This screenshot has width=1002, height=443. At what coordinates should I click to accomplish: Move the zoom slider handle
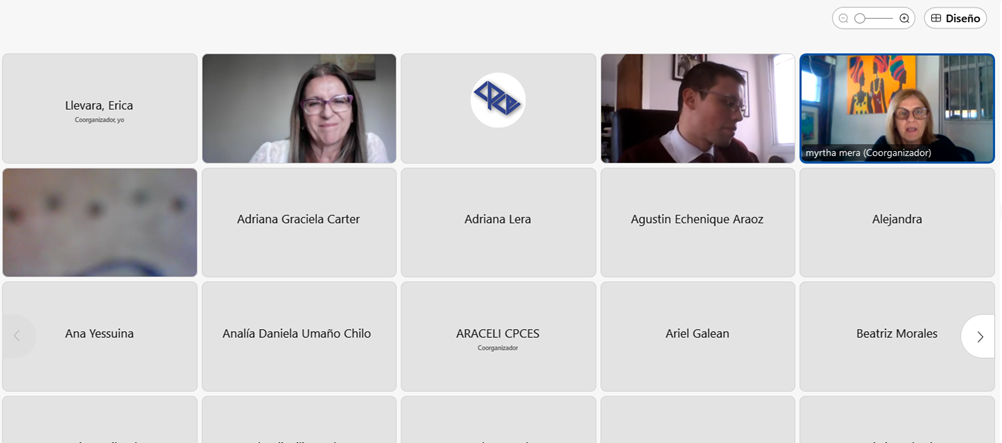coord(860,19)
